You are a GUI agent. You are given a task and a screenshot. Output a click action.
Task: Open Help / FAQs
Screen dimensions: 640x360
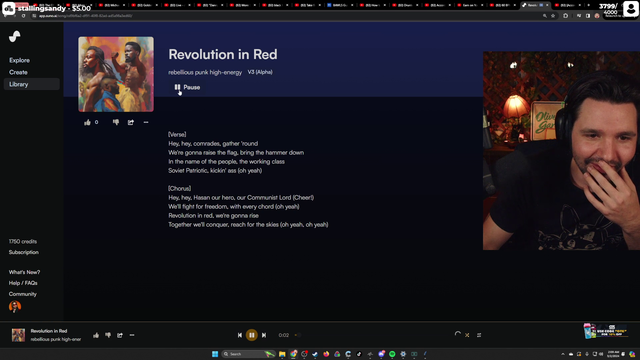[x=23, y=283]
